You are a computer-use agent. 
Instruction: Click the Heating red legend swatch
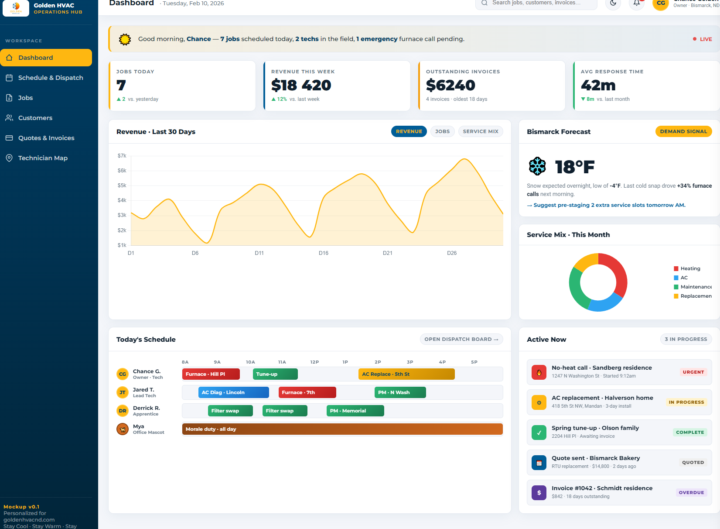(x=676, y=269)
